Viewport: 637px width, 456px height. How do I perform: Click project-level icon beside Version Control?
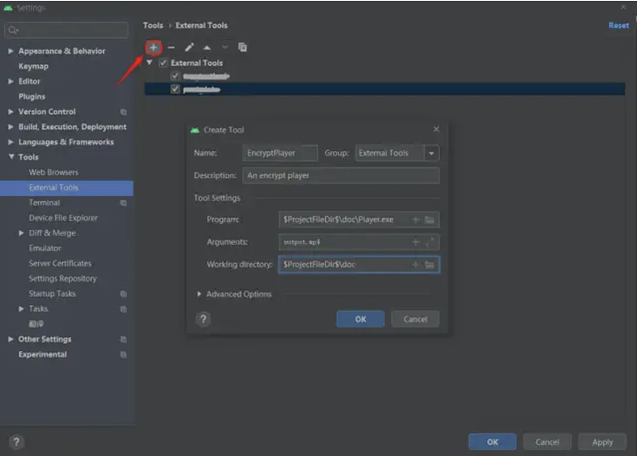(x=124, y=112)
